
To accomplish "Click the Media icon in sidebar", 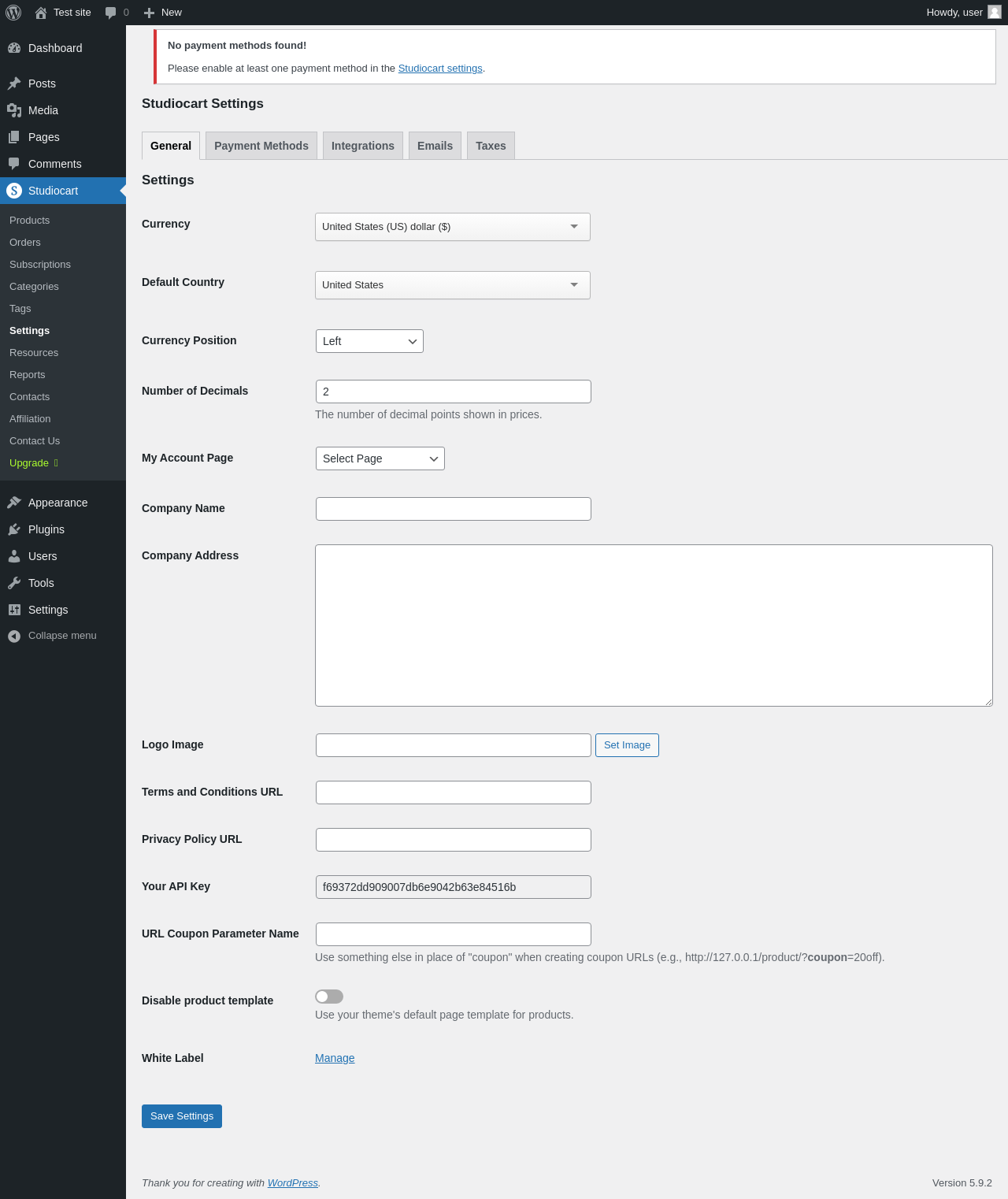I will 14,110.
